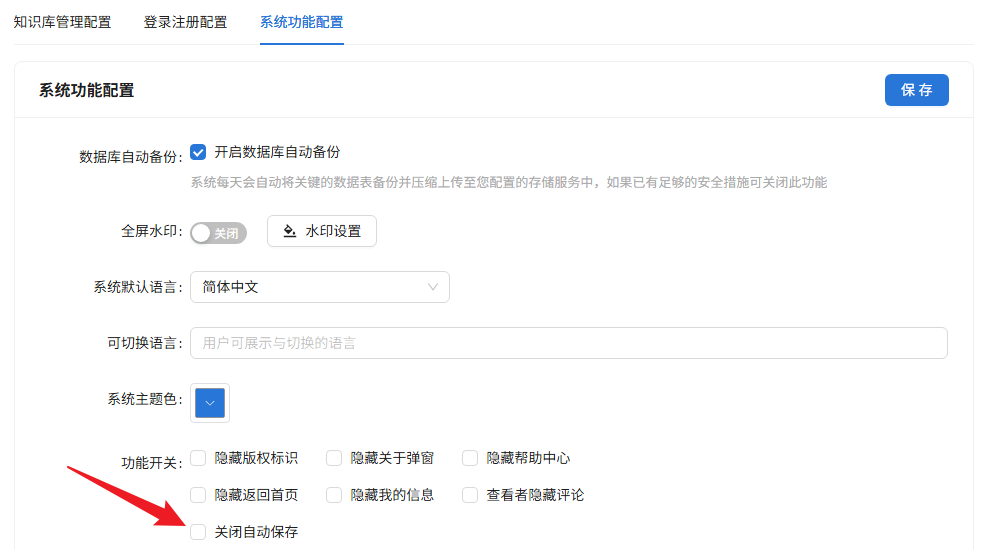
Task: Open the 登录注册配置 tab
Action: click(185, 22)
